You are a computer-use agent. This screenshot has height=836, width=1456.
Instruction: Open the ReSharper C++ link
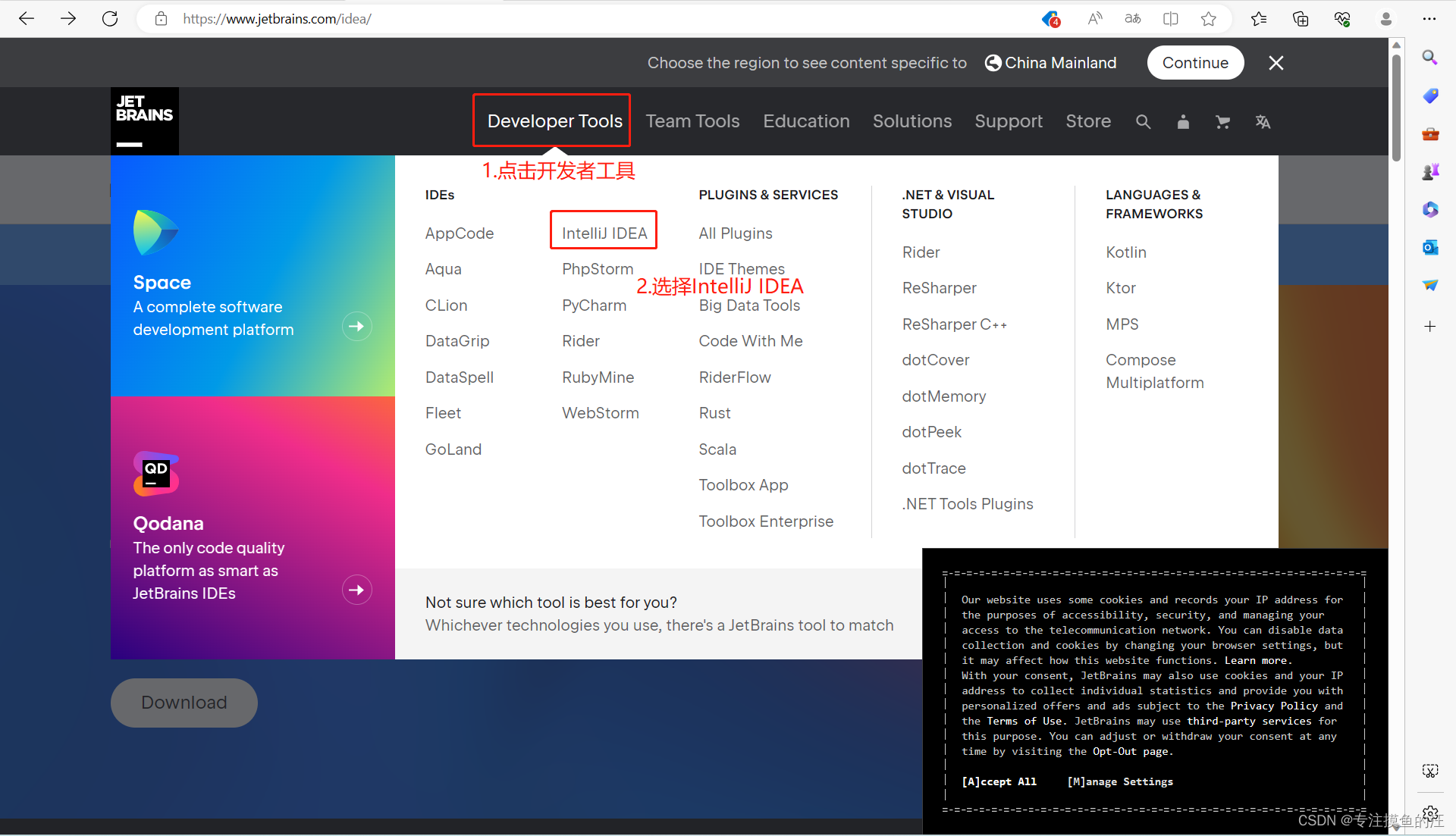[954, 324]
